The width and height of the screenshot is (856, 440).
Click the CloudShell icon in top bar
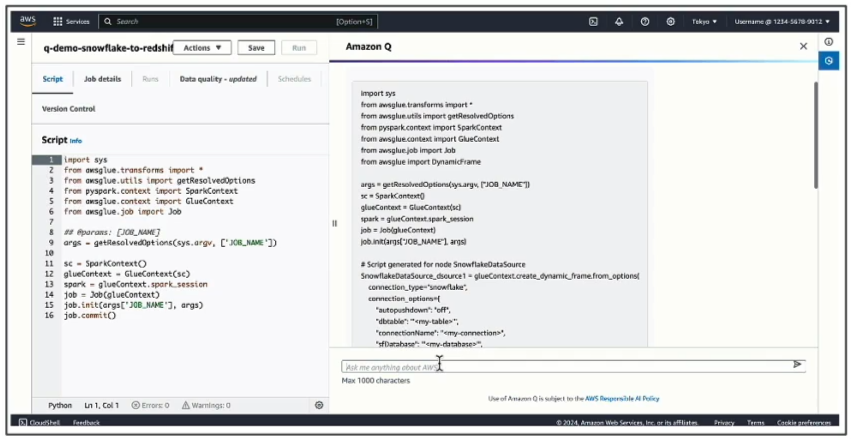click(x=593, y=21)
